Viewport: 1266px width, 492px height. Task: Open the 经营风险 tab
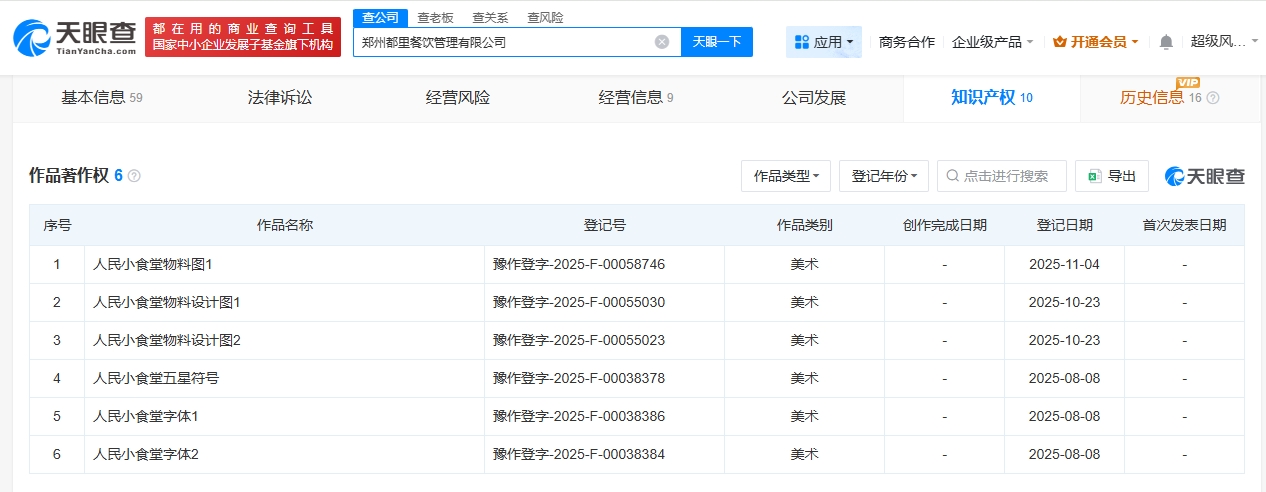(x=458, y=98)
